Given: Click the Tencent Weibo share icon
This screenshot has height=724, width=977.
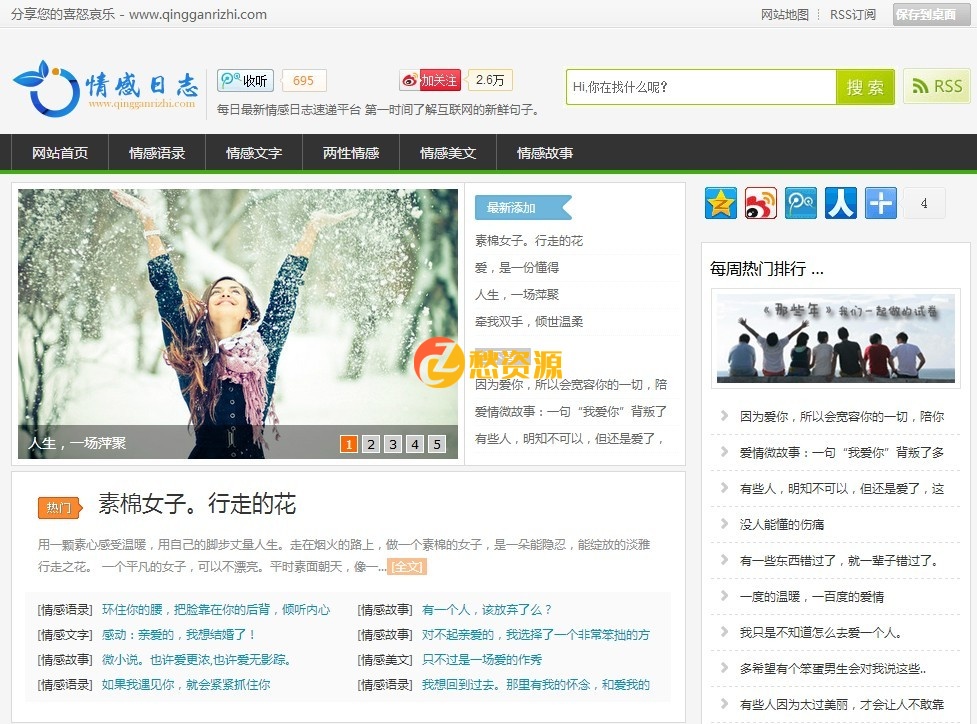Looking at the screenshot, I should [x=800, y=202].
